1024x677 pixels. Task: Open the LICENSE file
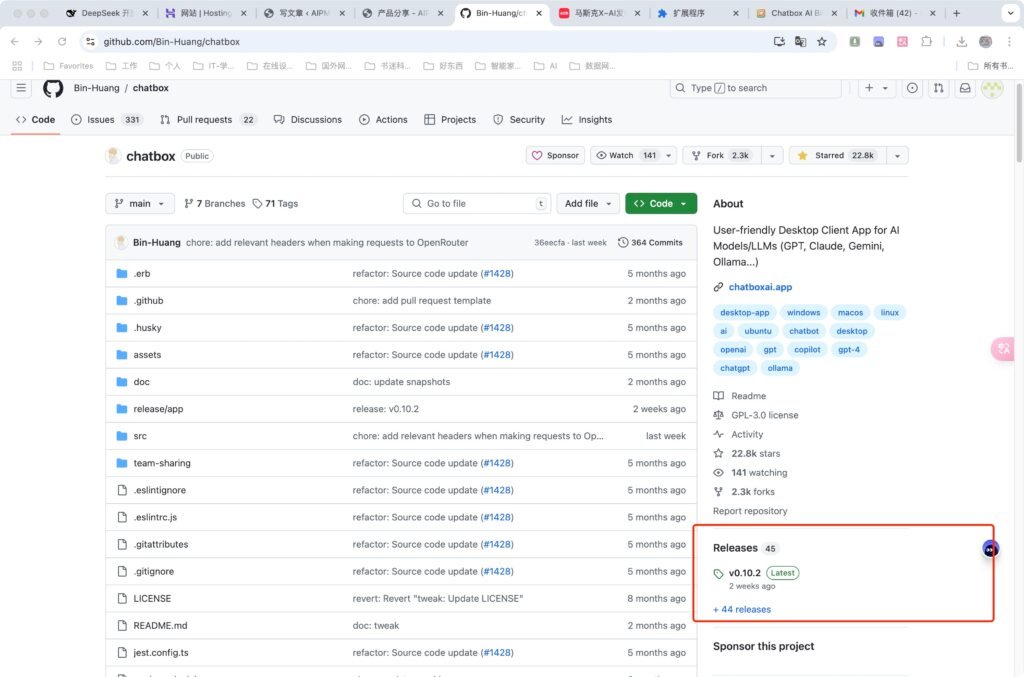(152, 599)
